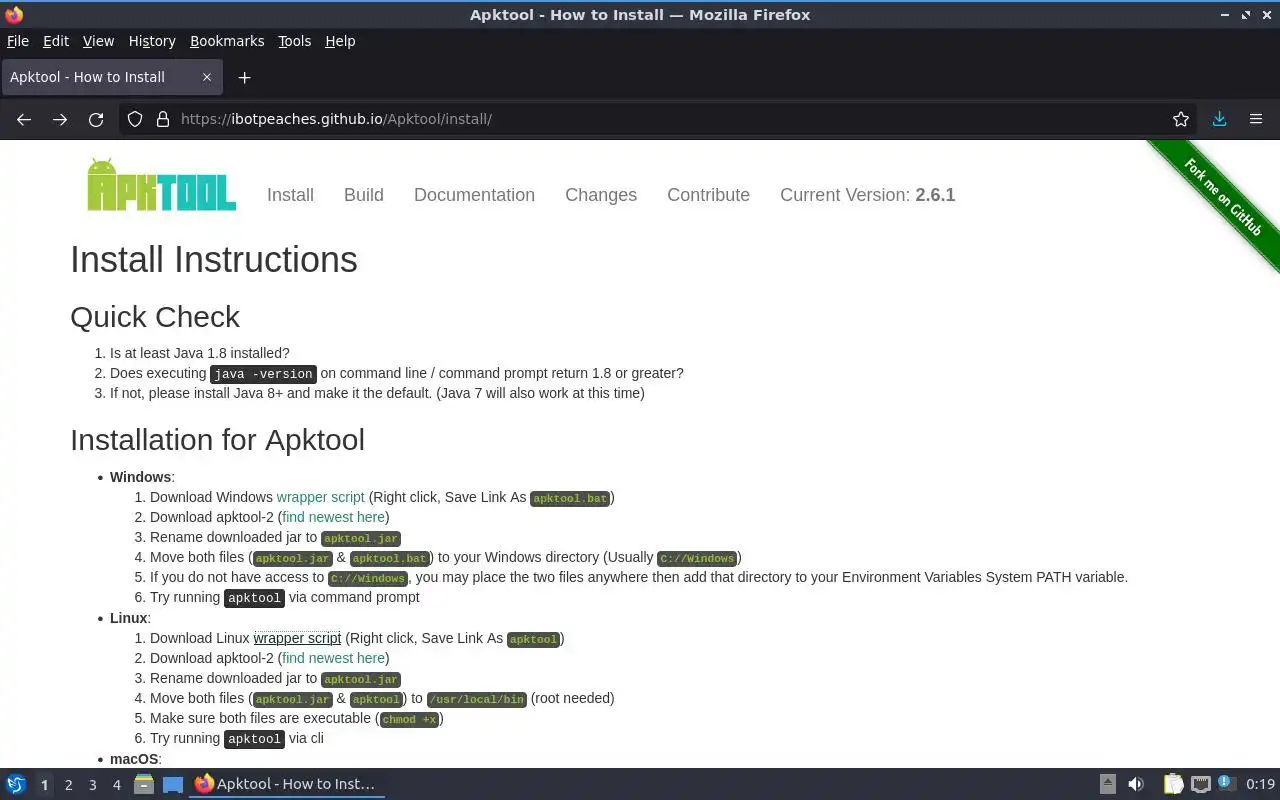Open the Edit menu

point(56,41)
